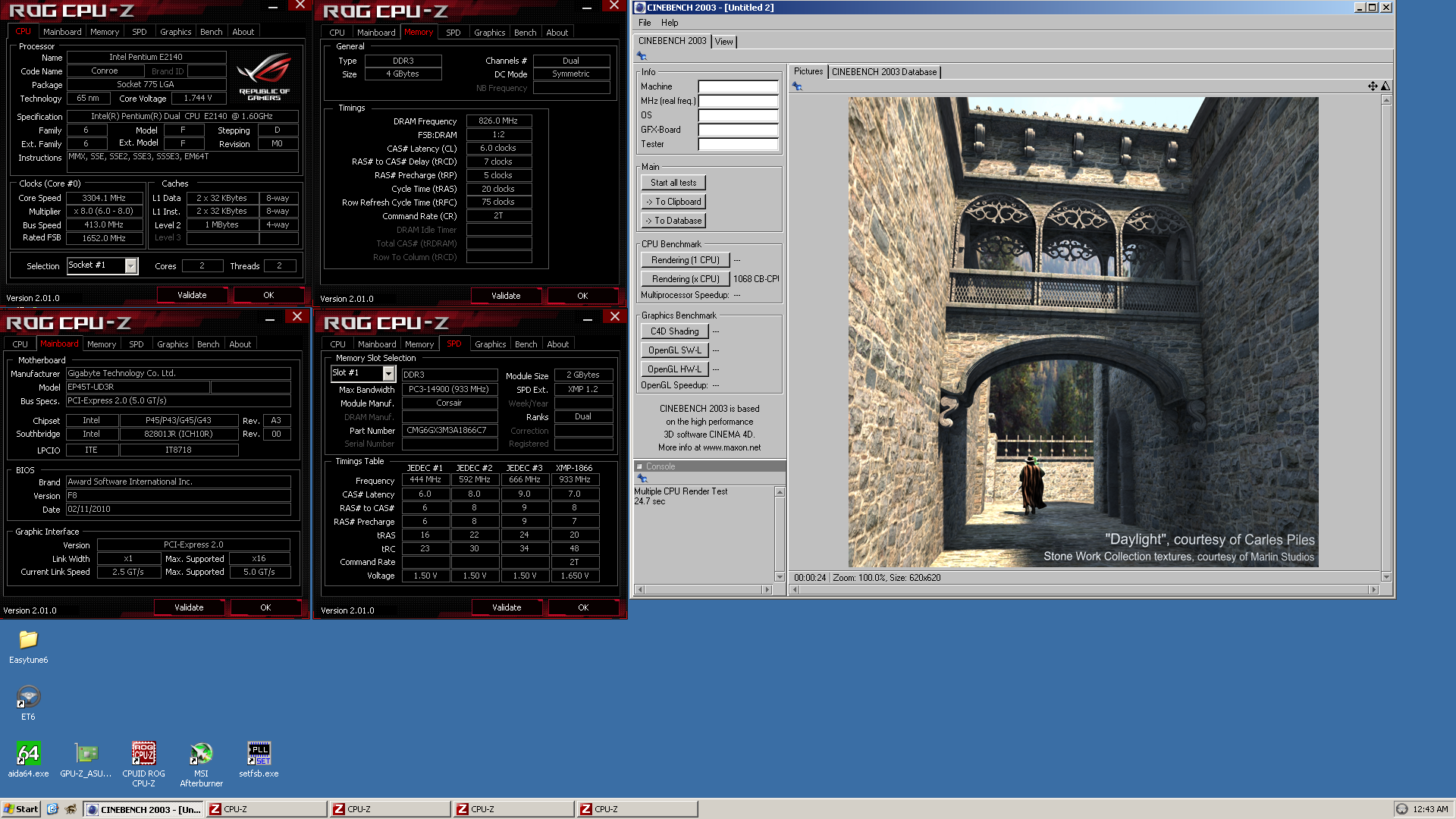
Task: Click the OS input field
Action: click(x=738, y=115)
